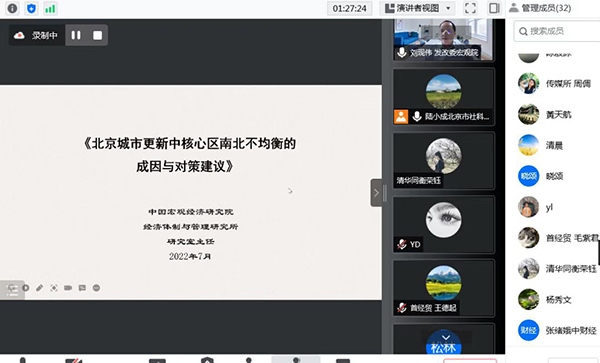This screenshot has width=600, height=363.
Task: Select the YD eye avatar video tile
Action: [x=443, y=225]
